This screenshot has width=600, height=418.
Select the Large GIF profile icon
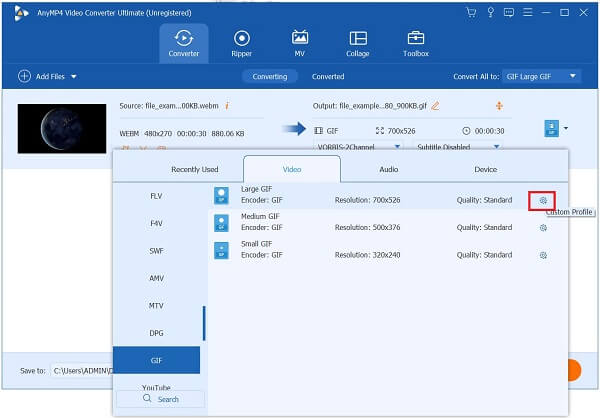tap(221, 195)
